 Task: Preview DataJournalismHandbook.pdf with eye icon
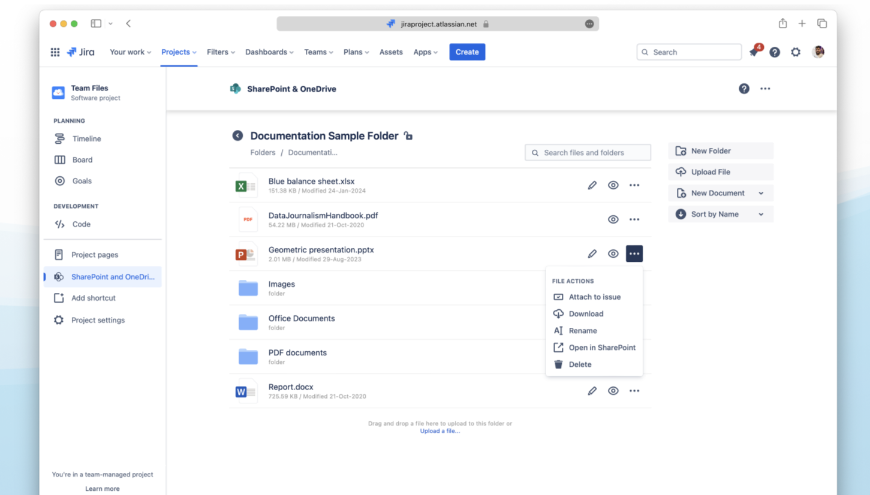point(613,220)
